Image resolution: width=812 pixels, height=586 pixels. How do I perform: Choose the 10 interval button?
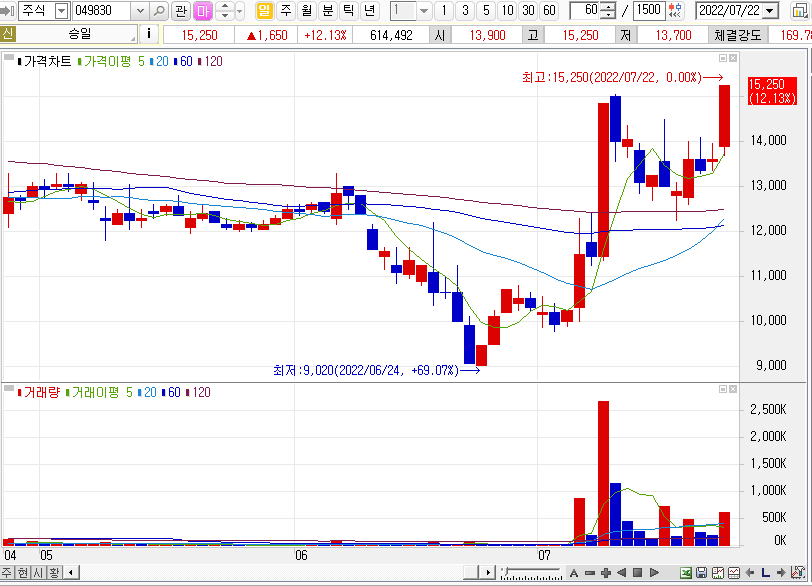tap(508, 10)
